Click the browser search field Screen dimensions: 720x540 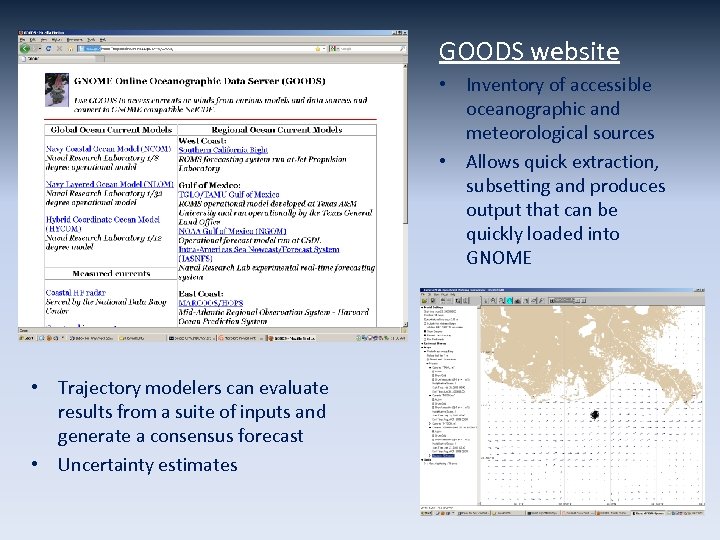[368, 48]
